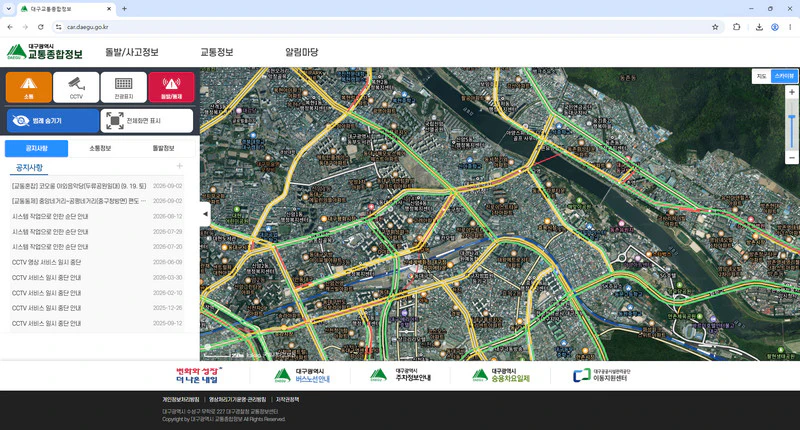Click the 교통종합정보 site logo
Image resolution: width=800 pixels, height=430 pixels.
(44, 52)
